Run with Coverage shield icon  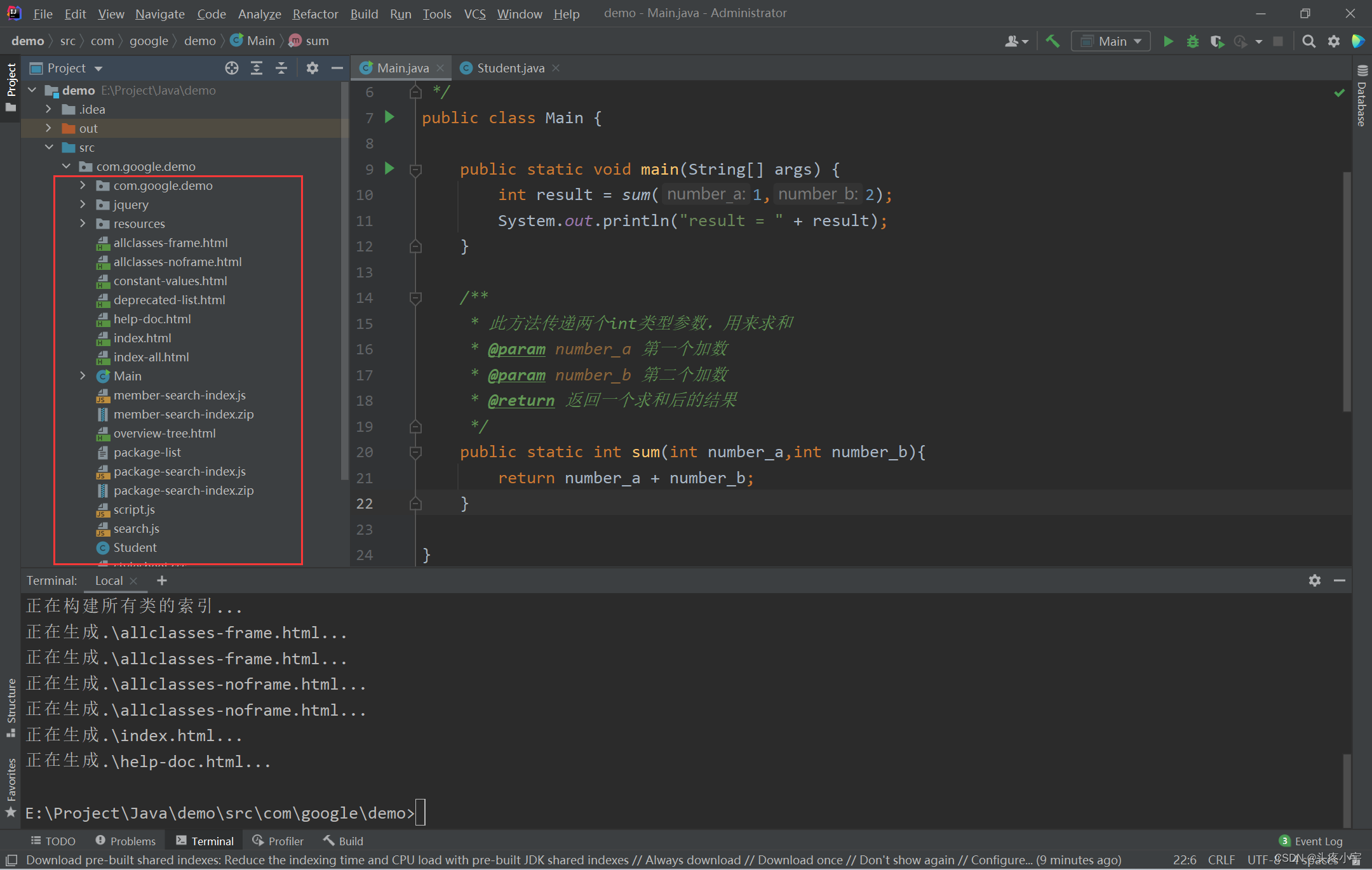point(1216,41)
